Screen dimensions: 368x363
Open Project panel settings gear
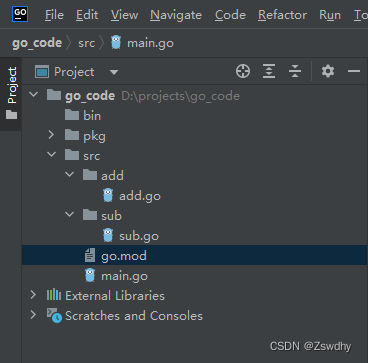328,71
